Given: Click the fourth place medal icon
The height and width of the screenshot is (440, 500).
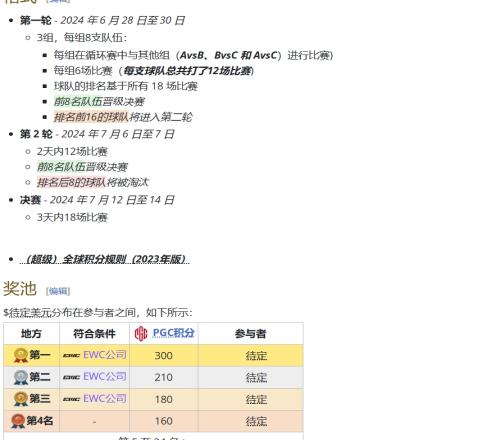Looking at the screenshot, I should click(18, 421).
